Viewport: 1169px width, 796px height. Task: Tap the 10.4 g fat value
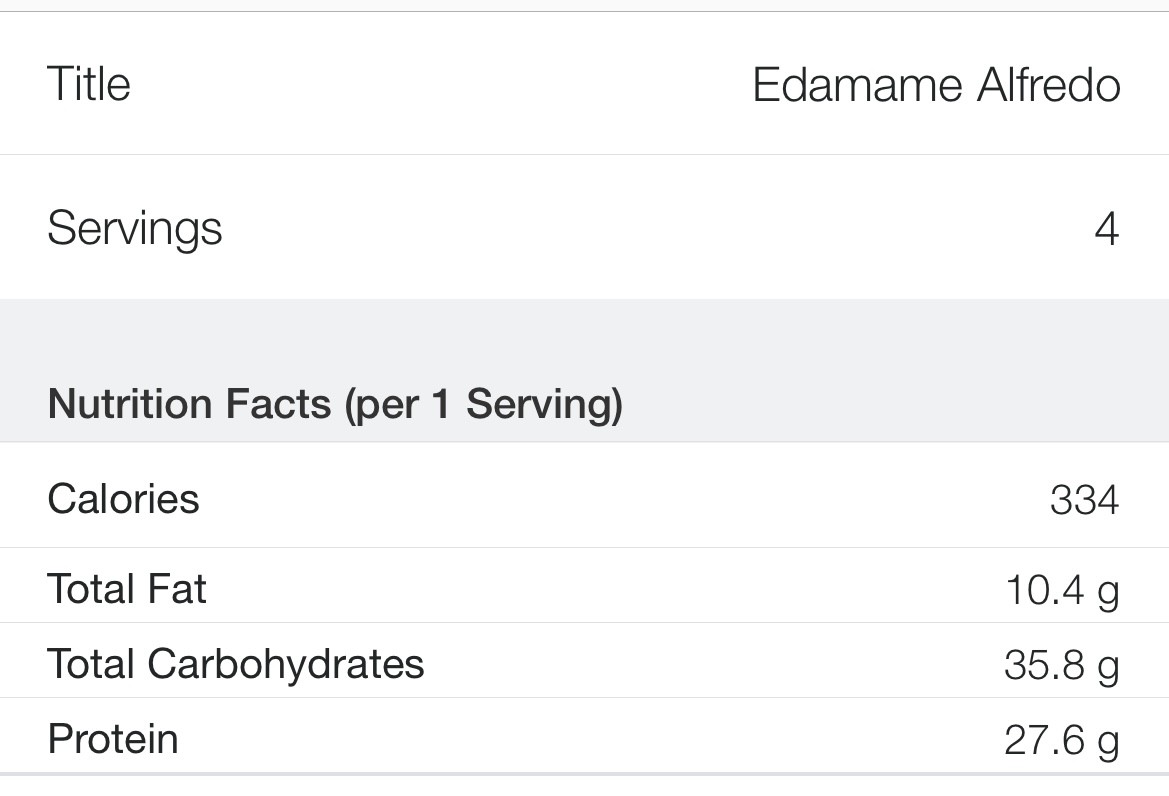pyautogui.click(x=1061, y=590)
